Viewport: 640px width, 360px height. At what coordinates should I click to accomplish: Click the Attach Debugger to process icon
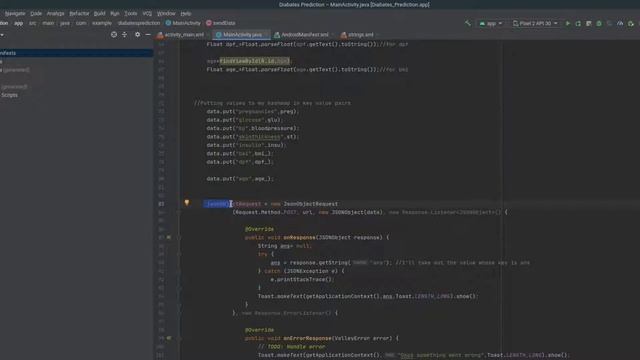(x=631, y=23)
